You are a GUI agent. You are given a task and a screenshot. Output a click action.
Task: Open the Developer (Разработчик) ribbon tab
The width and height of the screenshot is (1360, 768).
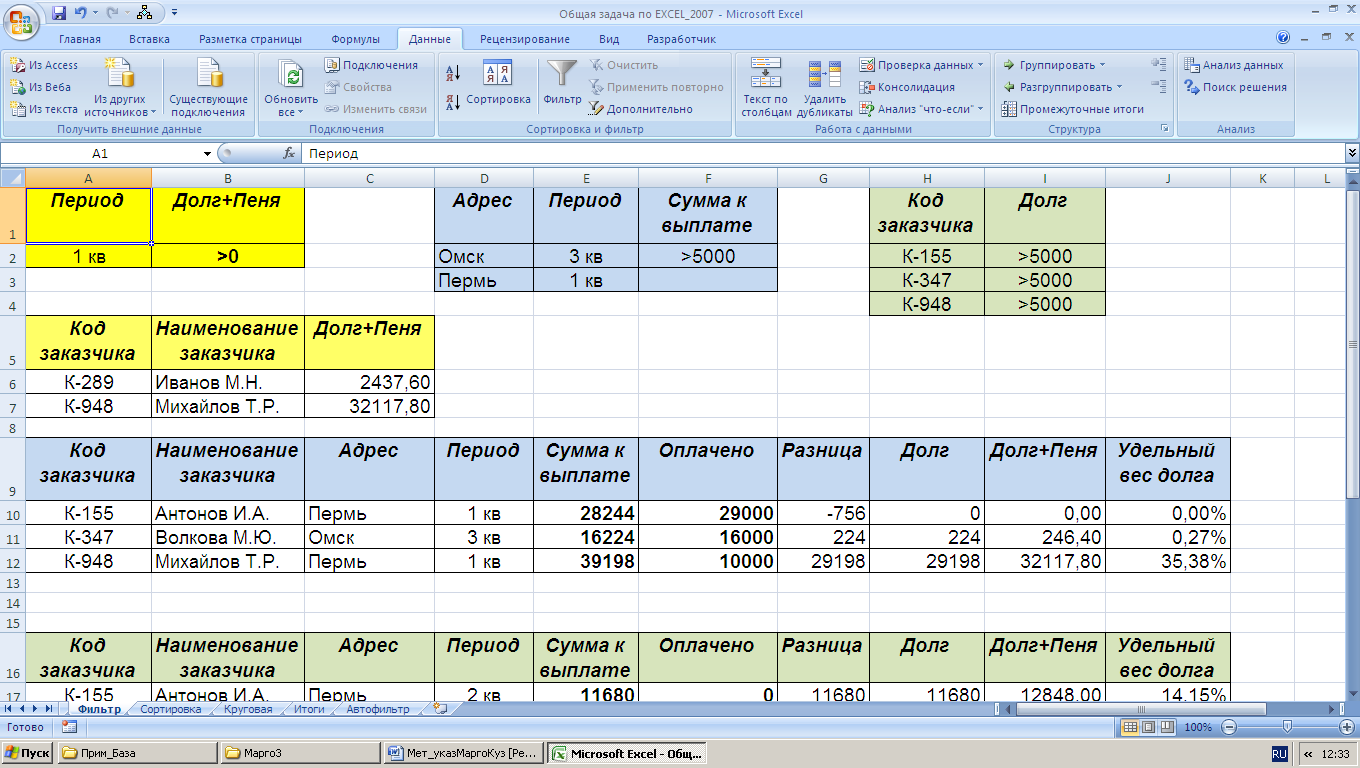click(x=681, y=39)
